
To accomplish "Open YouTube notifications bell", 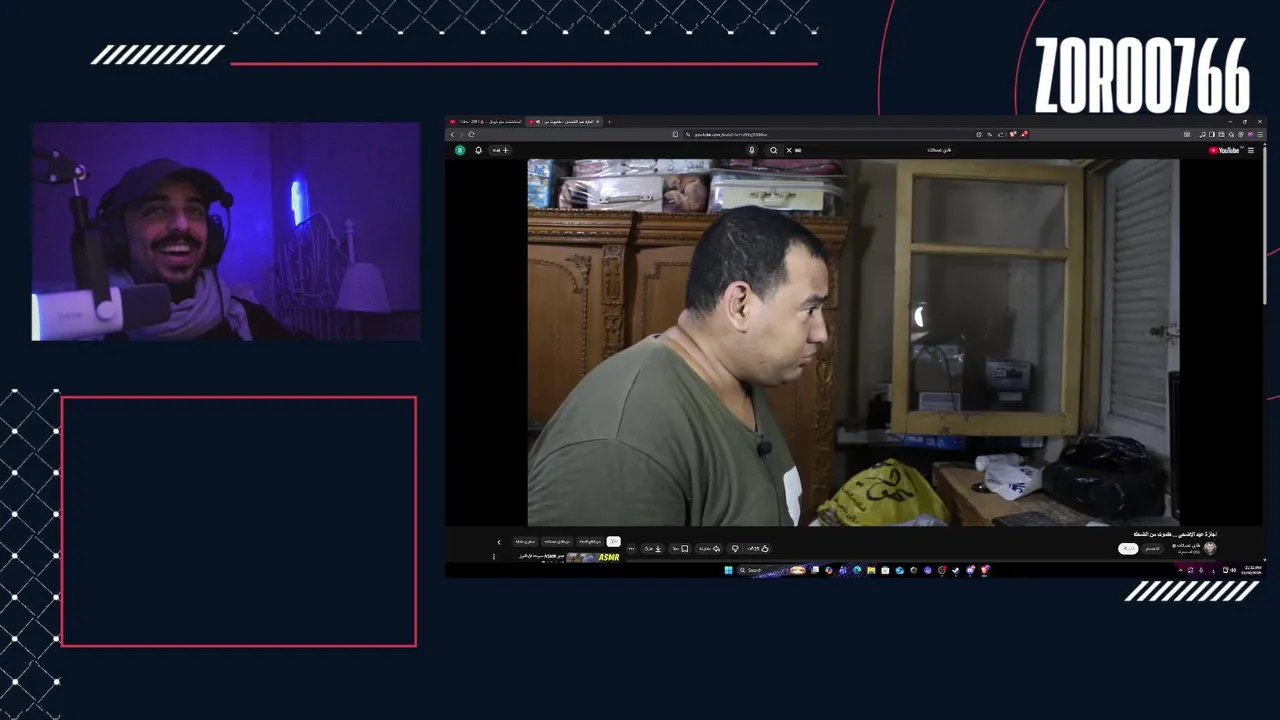I will pos(478,150).
